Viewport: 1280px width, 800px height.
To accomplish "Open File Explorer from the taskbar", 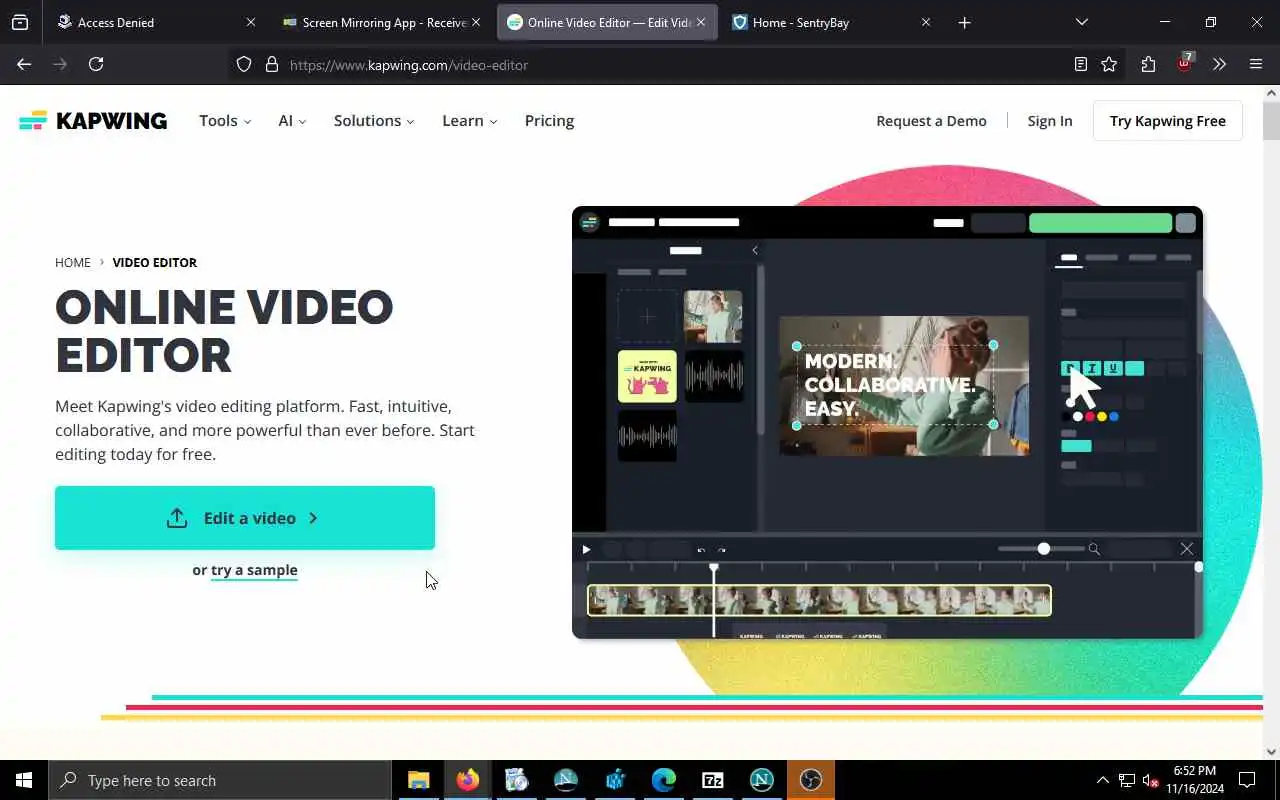I will 418,780.
